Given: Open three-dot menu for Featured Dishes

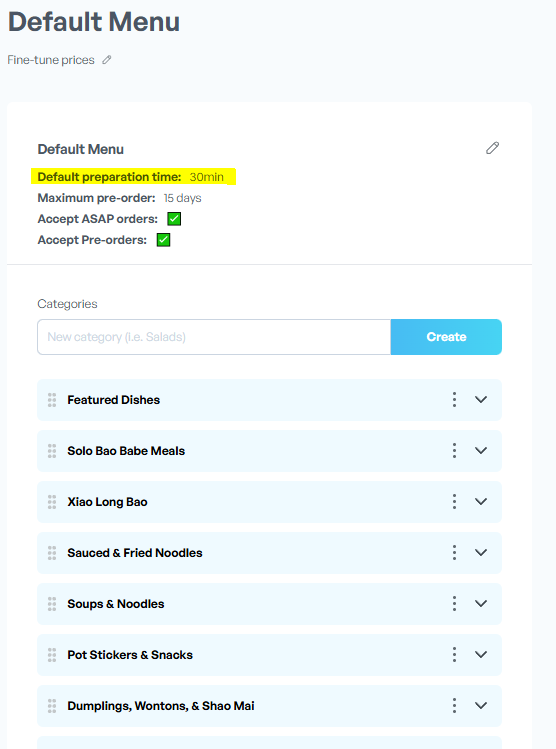Looking at the screenshot, I should pos(454,399).
